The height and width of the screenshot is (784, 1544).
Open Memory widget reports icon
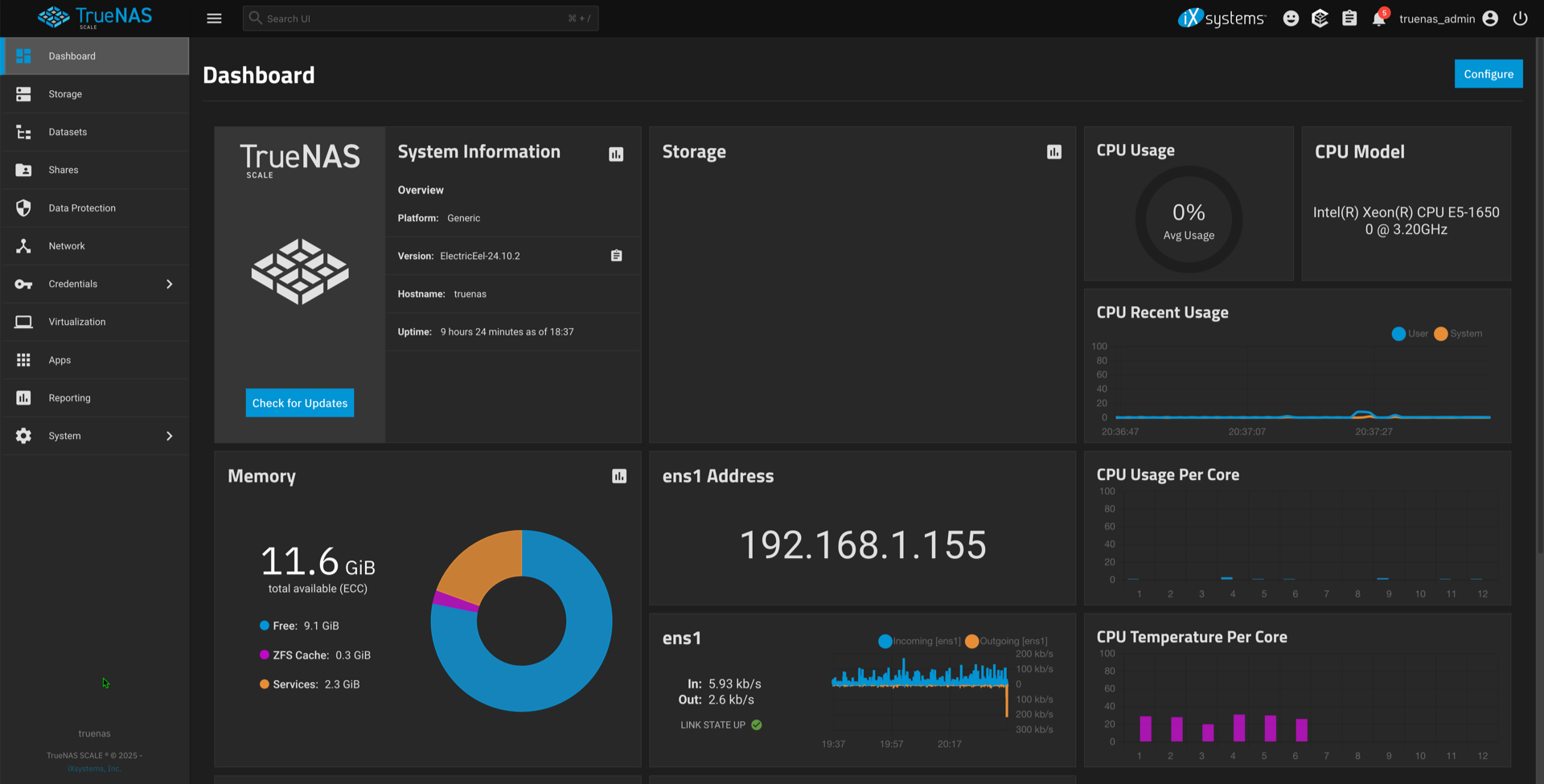(x=619, y=476)
